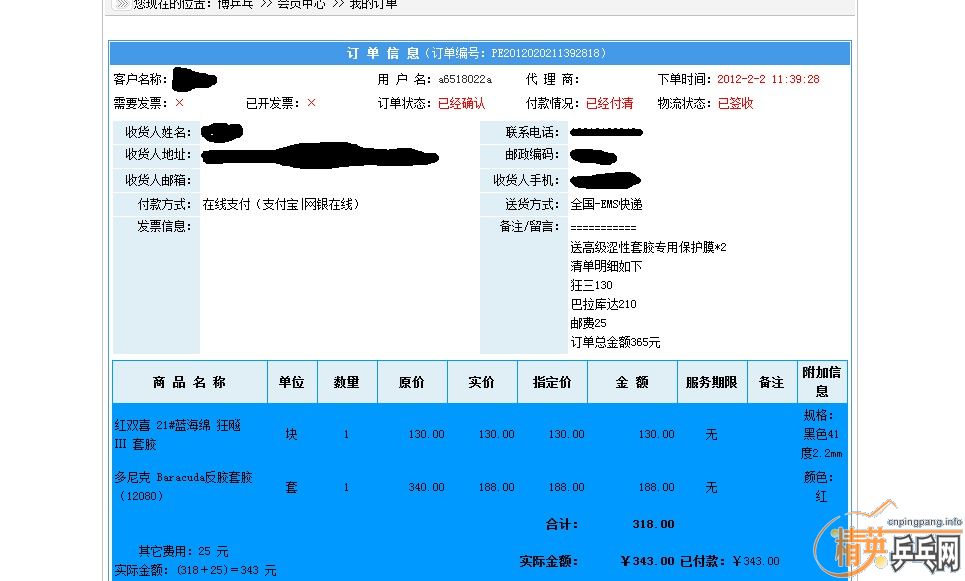This screenshot has width=965, height=581.
Task: Open 博乒网 from the breadcrumb
Action: tap(234, 4)
